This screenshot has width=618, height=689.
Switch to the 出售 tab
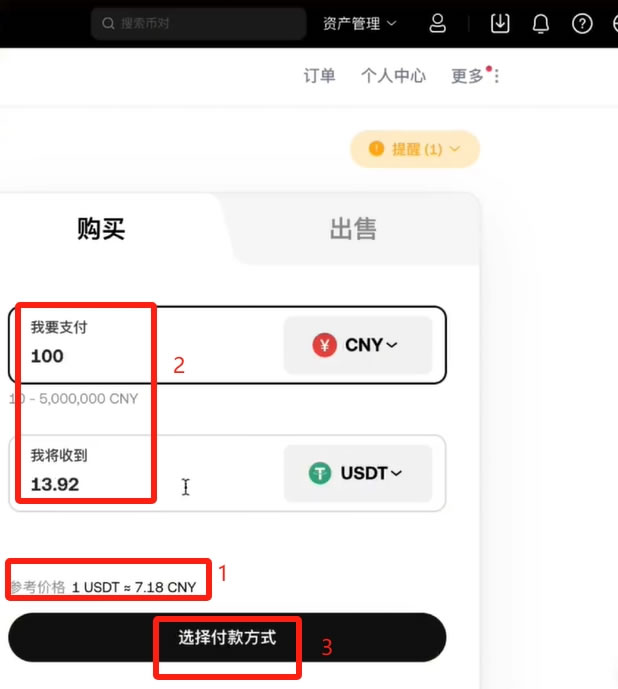[x=353, y=229]
